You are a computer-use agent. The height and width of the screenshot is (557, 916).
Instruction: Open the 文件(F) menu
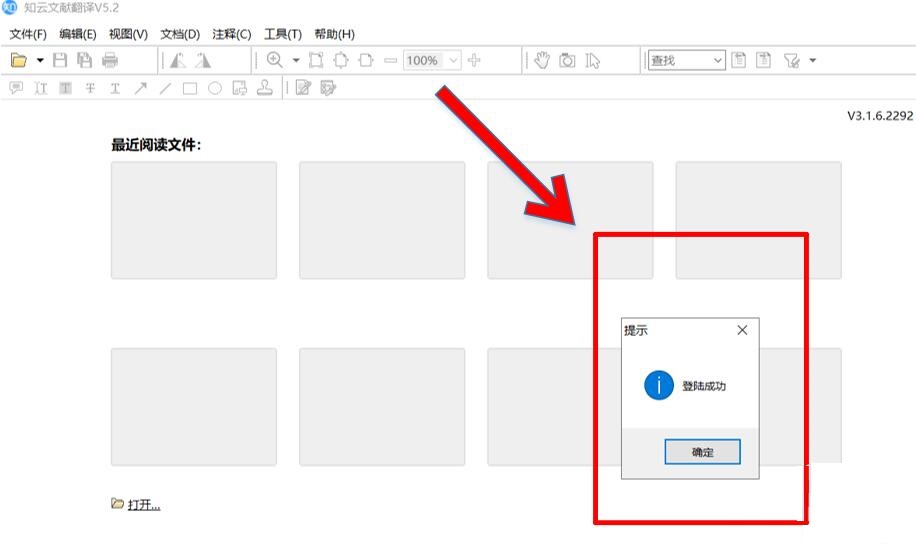(x=28, y=34)
